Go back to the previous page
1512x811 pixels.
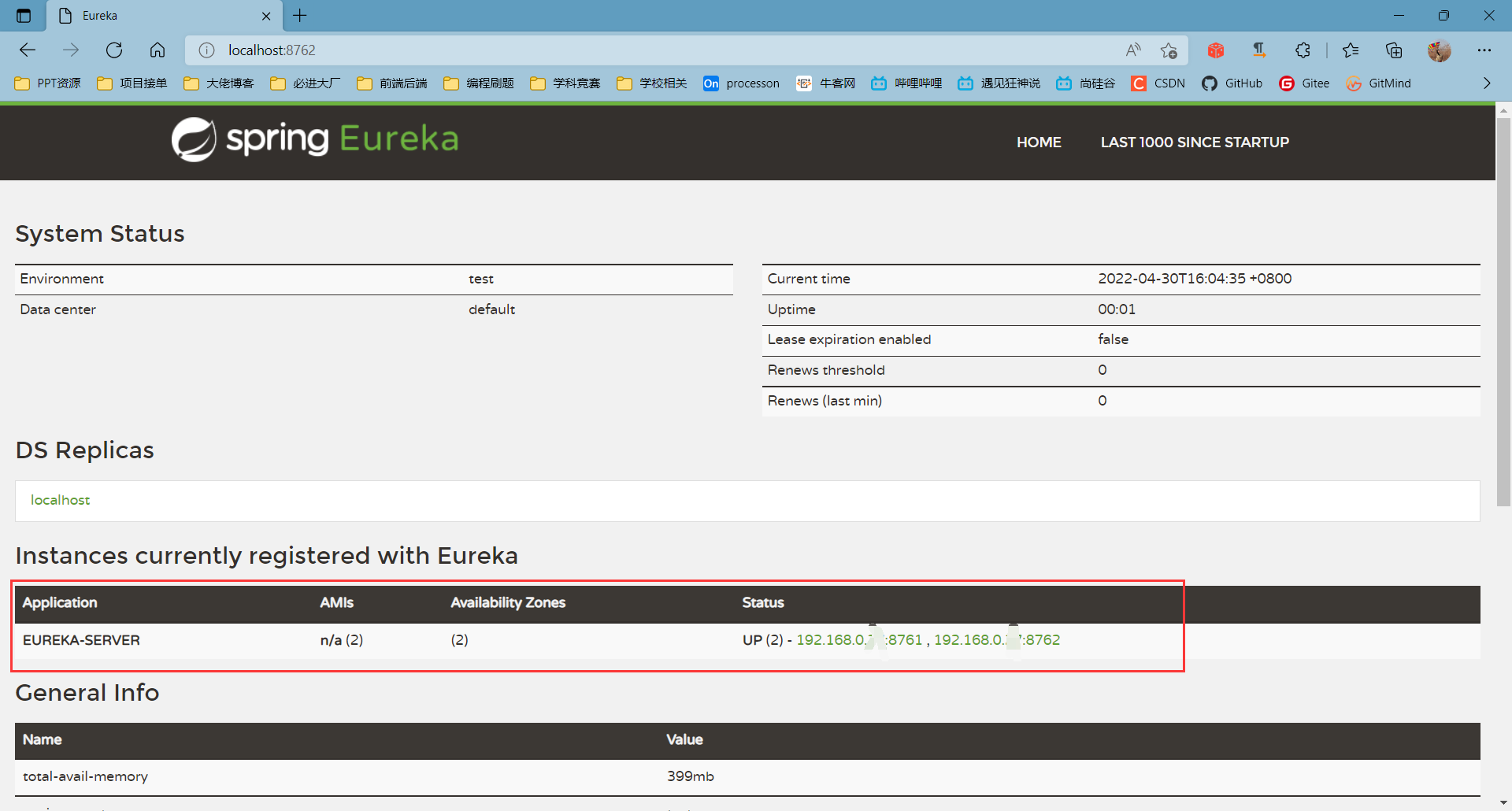28,50
